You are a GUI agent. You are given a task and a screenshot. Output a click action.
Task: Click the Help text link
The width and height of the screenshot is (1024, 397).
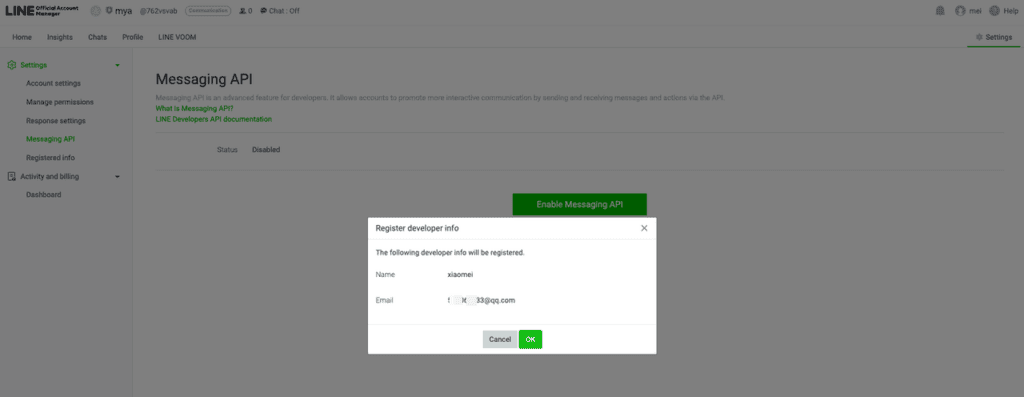1010,10
